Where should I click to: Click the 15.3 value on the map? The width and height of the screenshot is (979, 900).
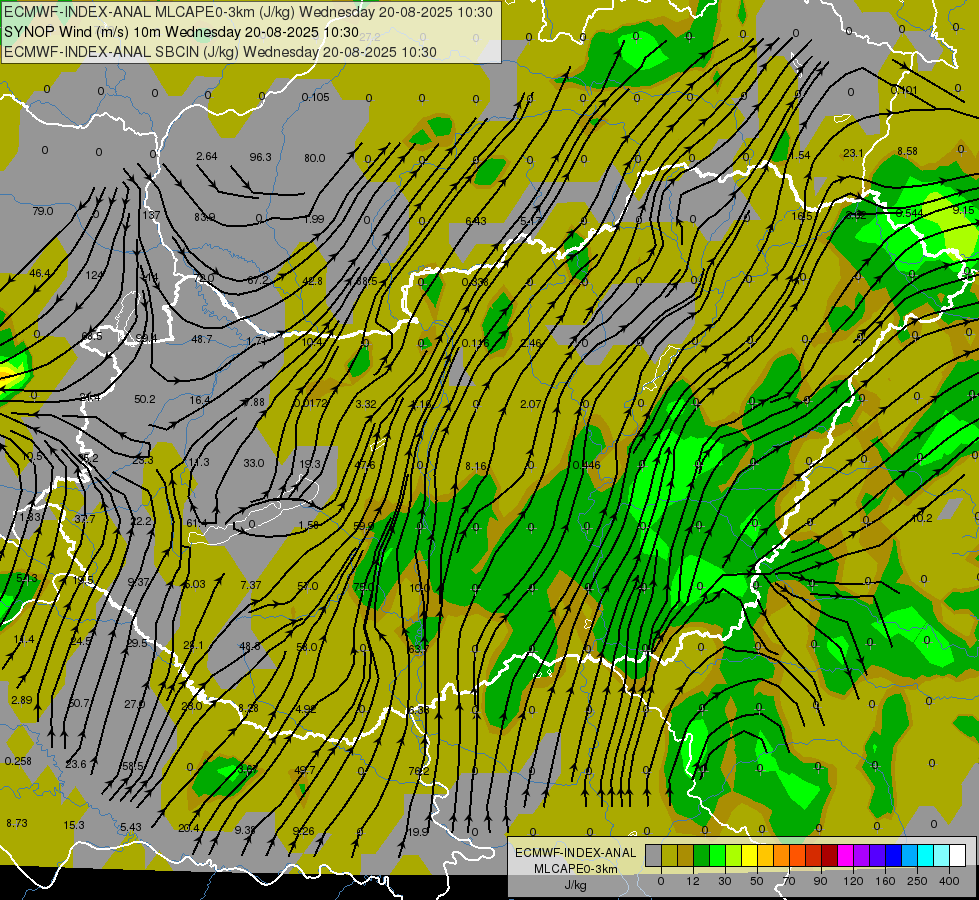coord(74,825)
